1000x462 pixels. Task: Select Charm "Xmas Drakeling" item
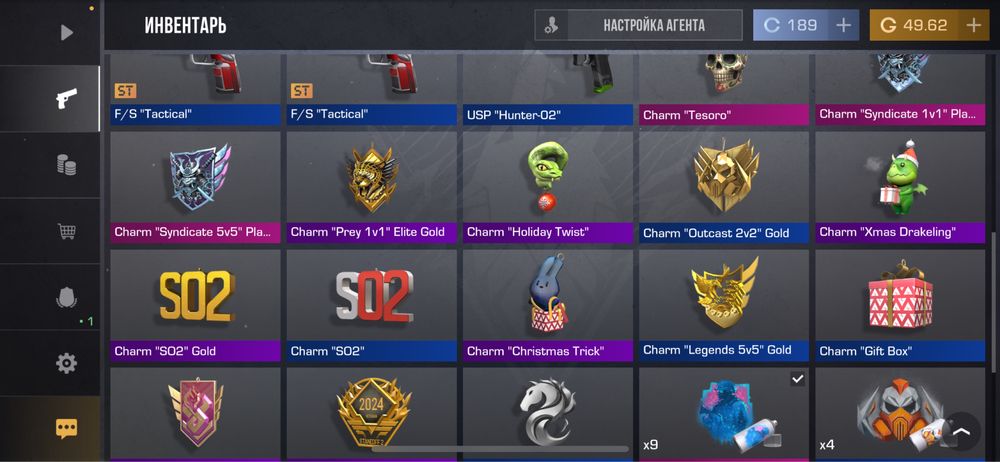click(900, 187)
